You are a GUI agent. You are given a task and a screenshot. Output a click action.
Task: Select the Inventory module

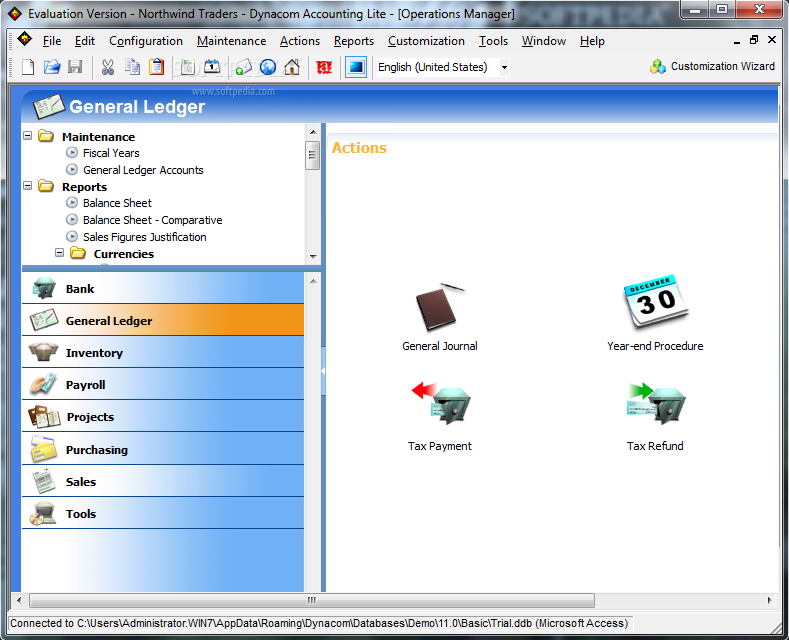pyautogui.click(x=163, y=352)
